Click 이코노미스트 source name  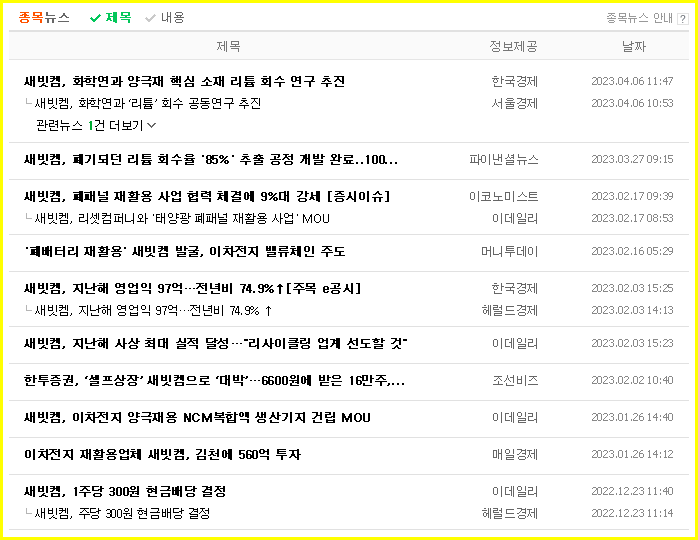[x=503, y=196]
